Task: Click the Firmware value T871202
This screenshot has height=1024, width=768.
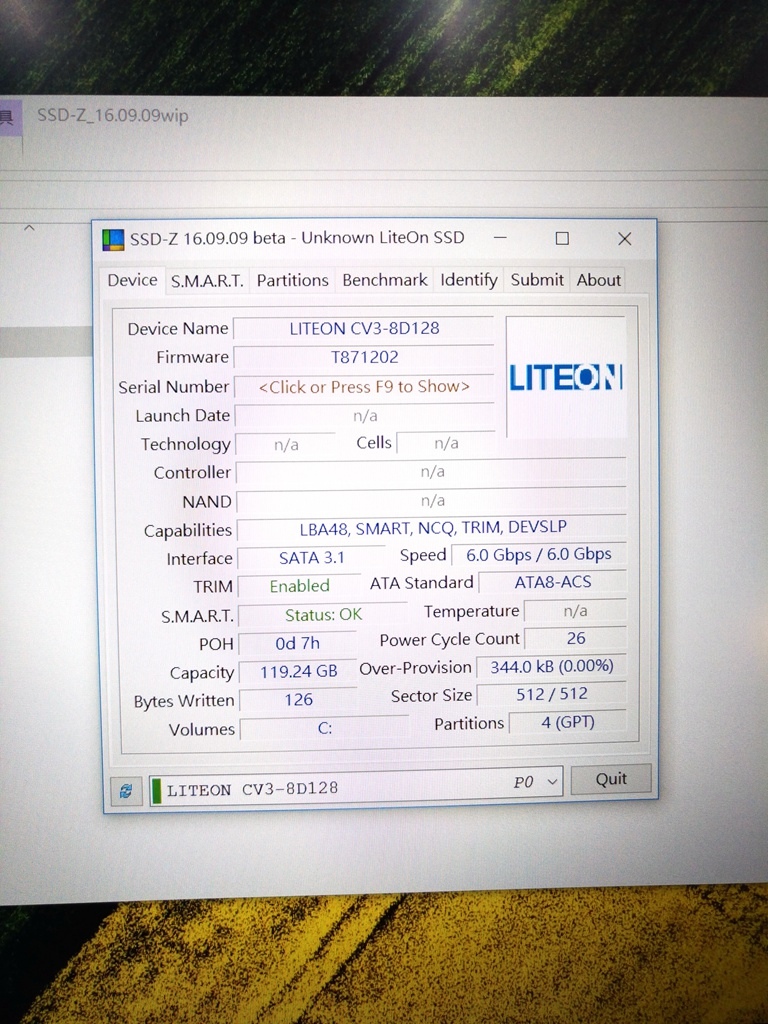Action: tap(364, 357)
